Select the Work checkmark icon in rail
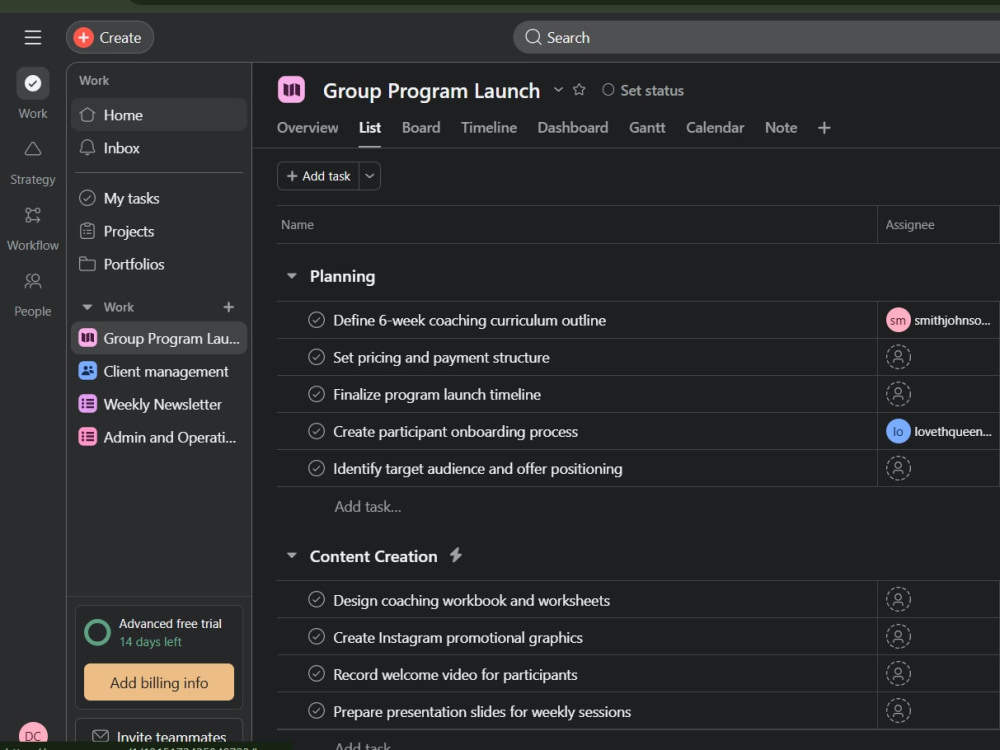Image resolution: width=1000 pixels, height=750 pixels. point(33,84)
